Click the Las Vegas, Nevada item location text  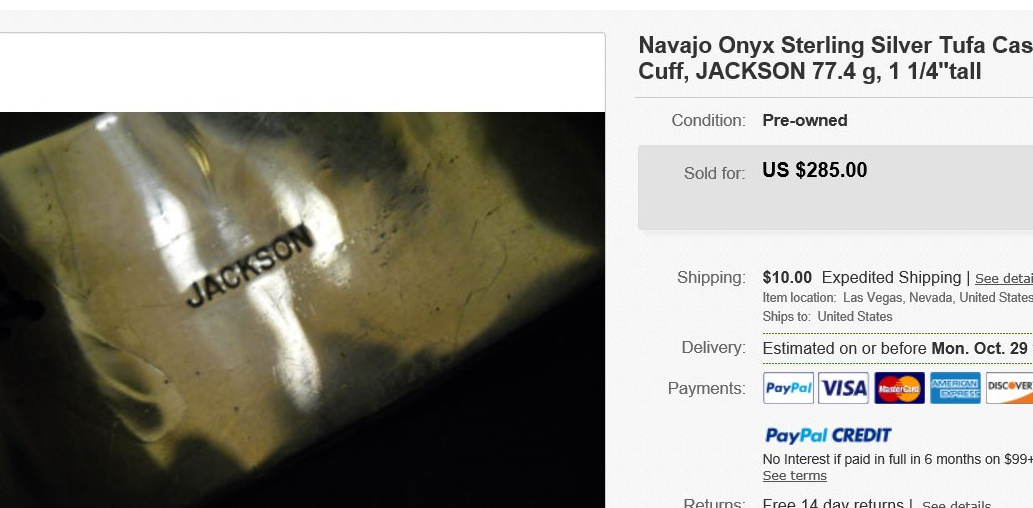pyautogui.click(x=937, y=298)
